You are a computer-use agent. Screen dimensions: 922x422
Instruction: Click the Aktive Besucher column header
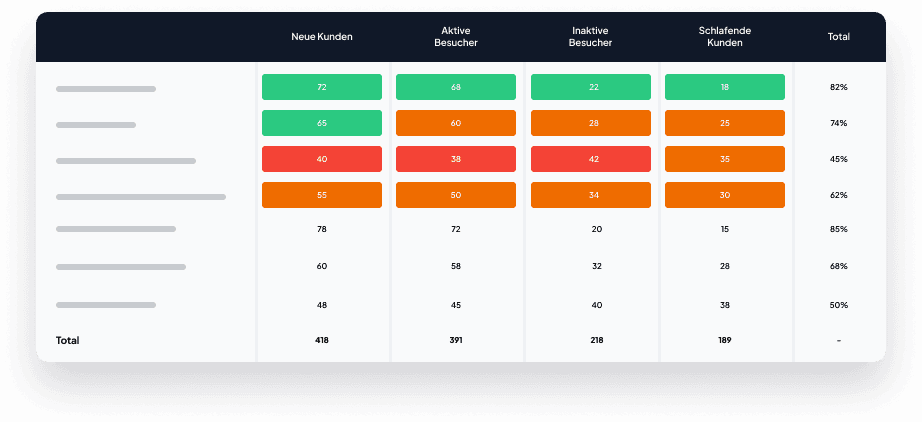coord(455,37)
